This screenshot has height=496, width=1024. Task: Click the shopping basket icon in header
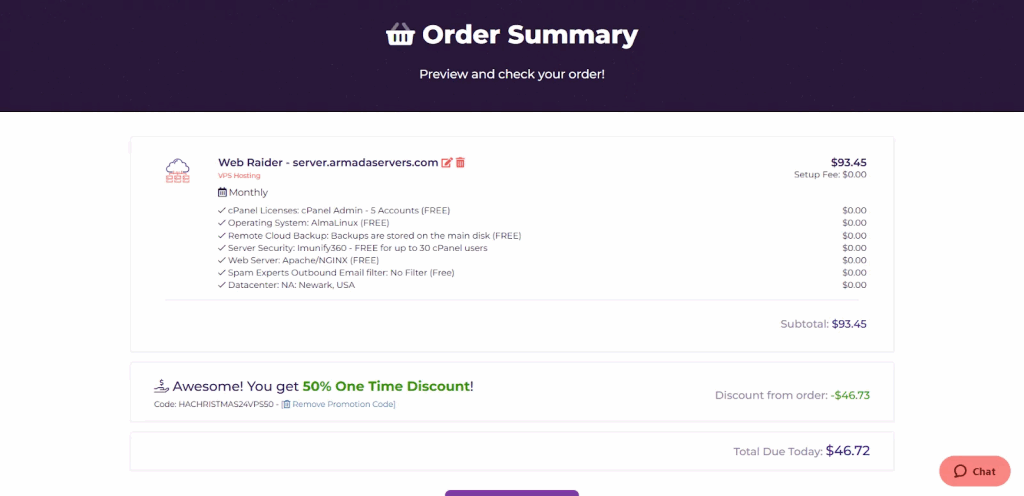[400, 35]
